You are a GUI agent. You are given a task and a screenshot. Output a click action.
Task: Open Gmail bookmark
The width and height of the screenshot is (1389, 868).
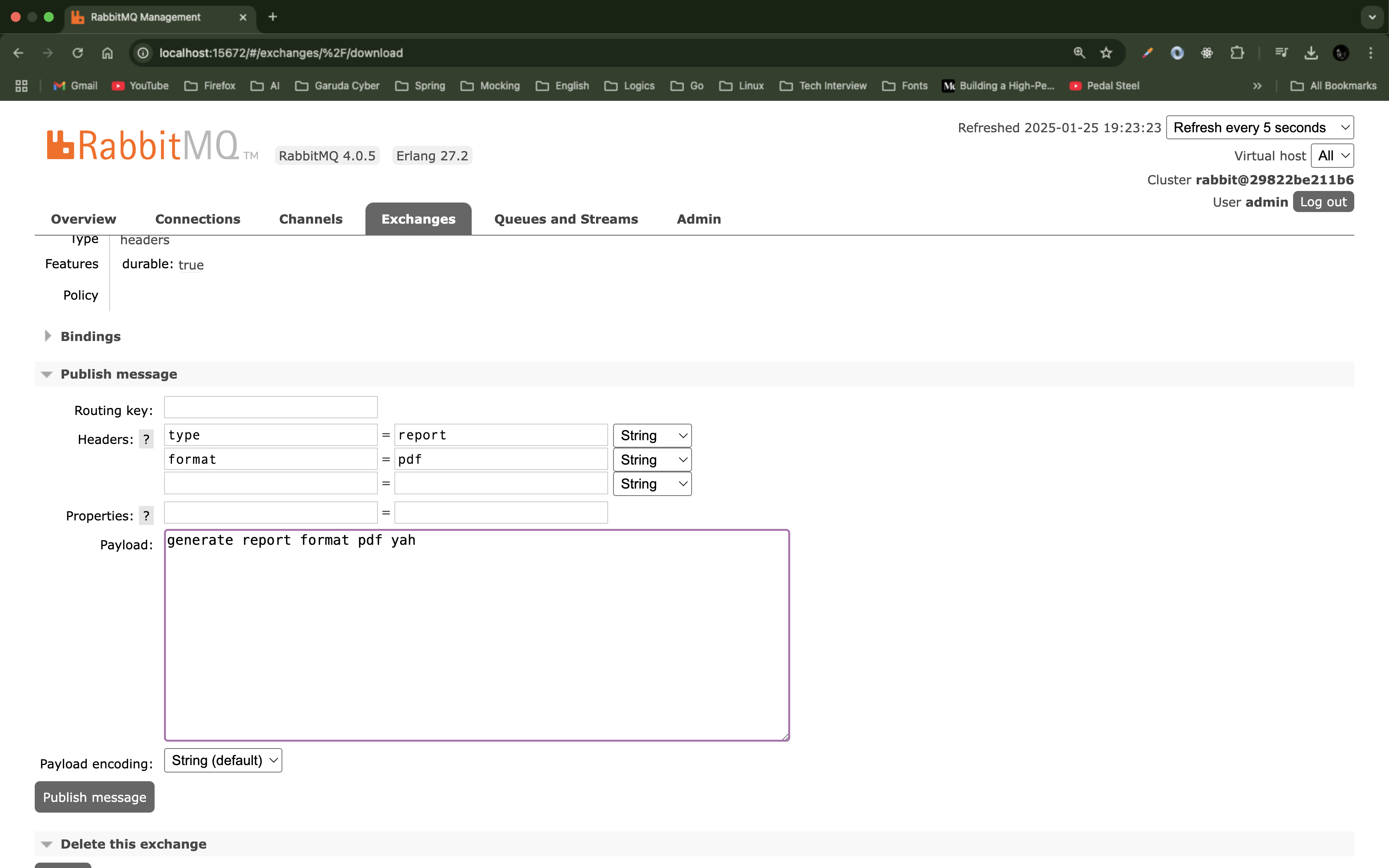(75, 86)
